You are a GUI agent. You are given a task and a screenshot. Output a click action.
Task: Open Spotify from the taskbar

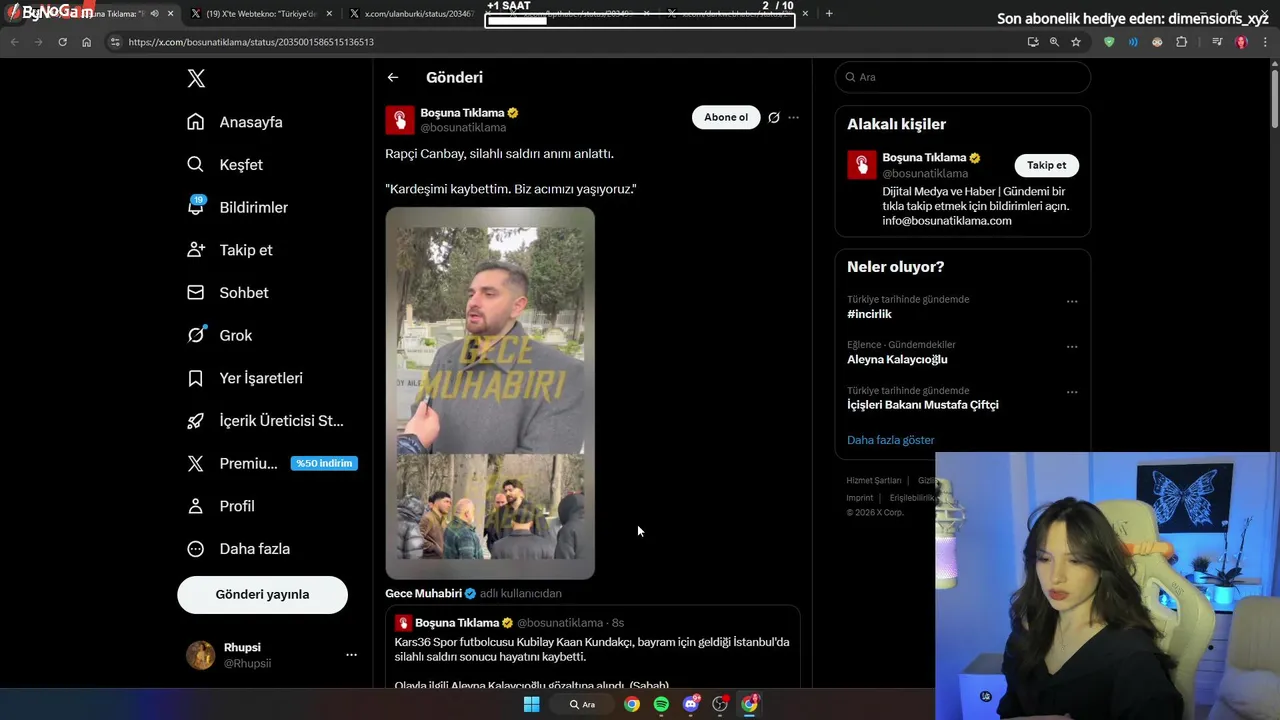[x=661, y=704]
